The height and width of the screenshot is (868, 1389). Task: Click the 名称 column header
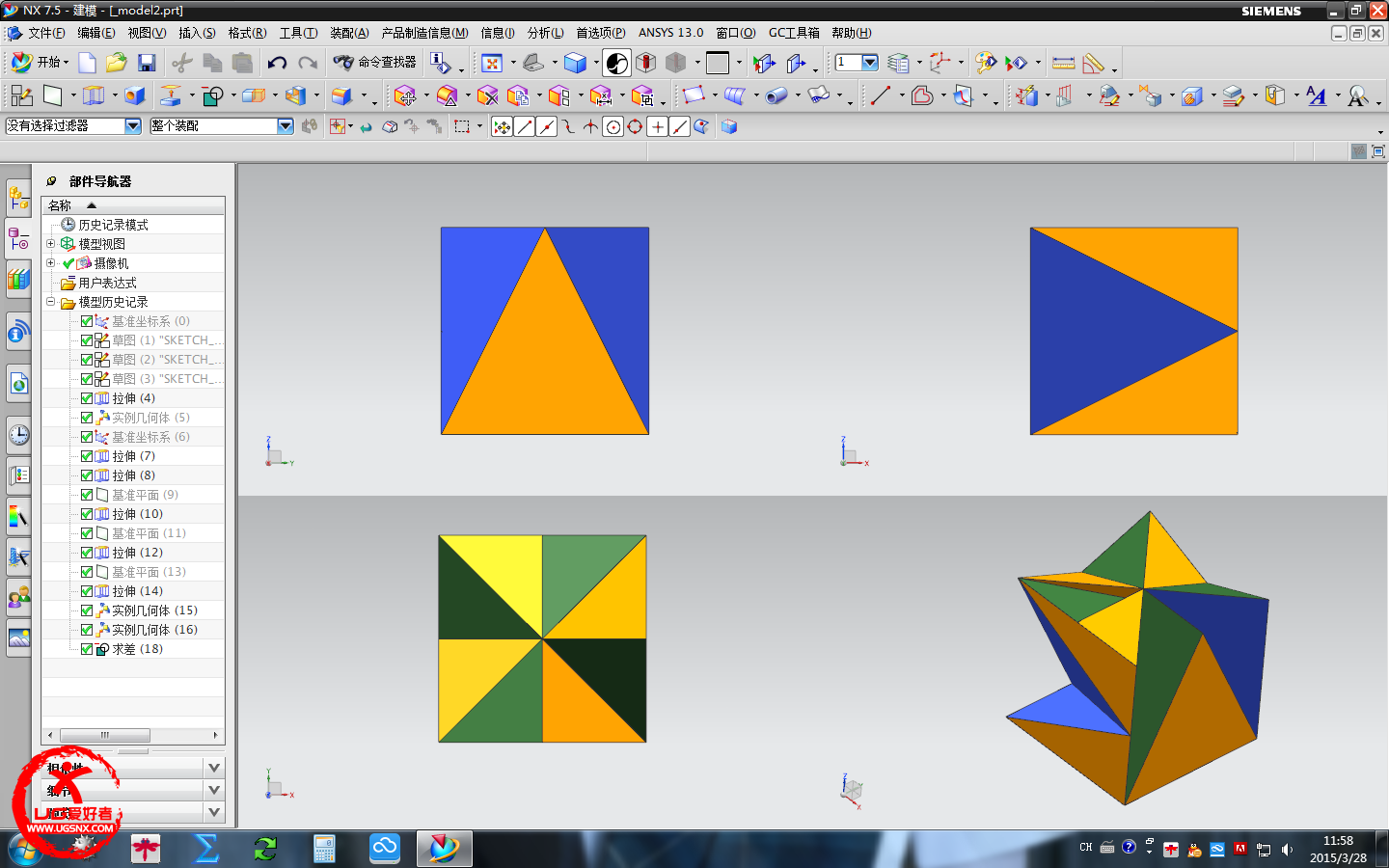pos(133,205)
